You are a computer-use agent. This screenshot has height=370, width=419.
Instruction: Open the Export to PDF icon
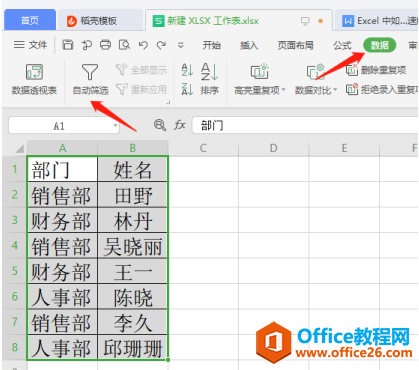[x=87, y=45]
